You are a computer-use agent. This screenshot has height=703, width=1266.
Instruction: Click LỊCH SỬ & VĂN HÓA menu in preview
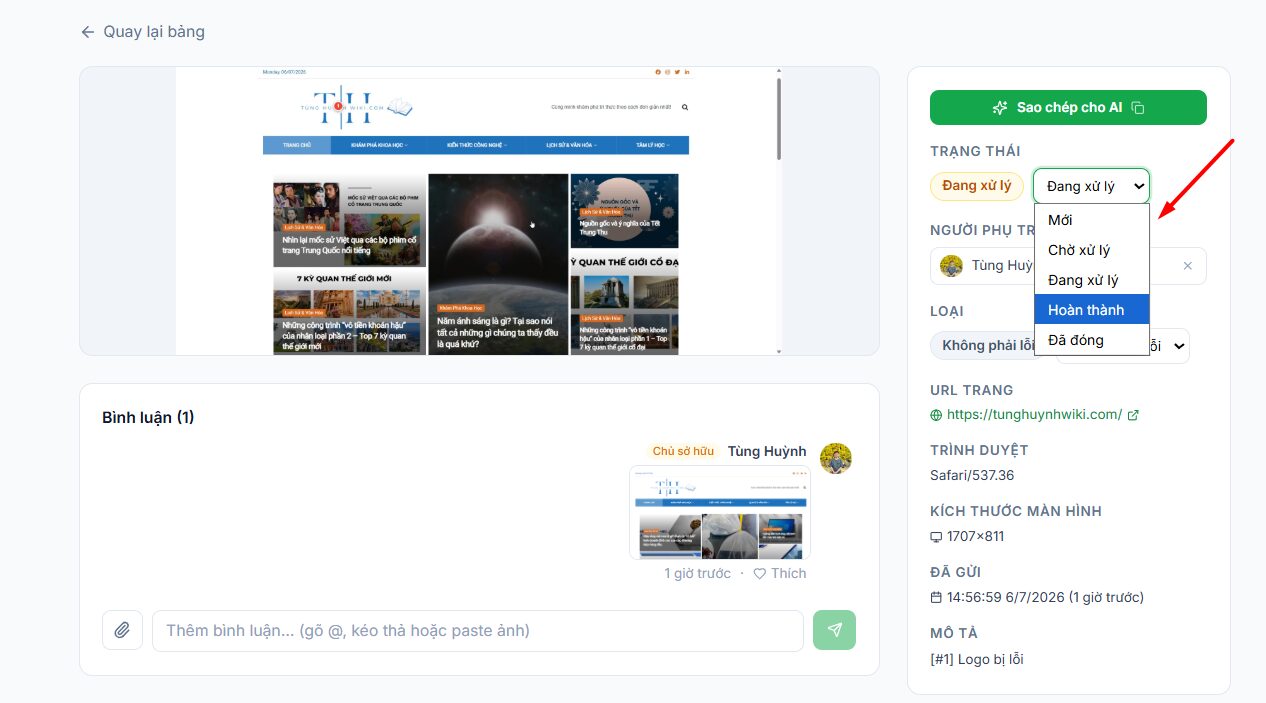pos(574,145)
